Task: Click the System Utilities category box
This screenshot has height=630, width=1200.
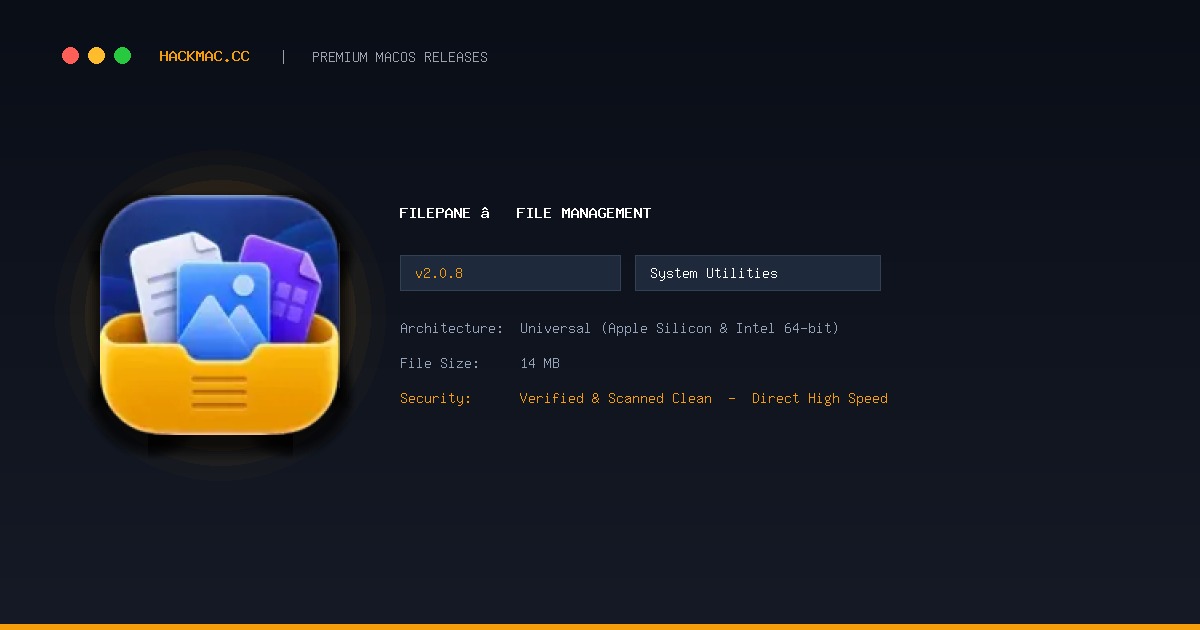Action: coord(758,273)
